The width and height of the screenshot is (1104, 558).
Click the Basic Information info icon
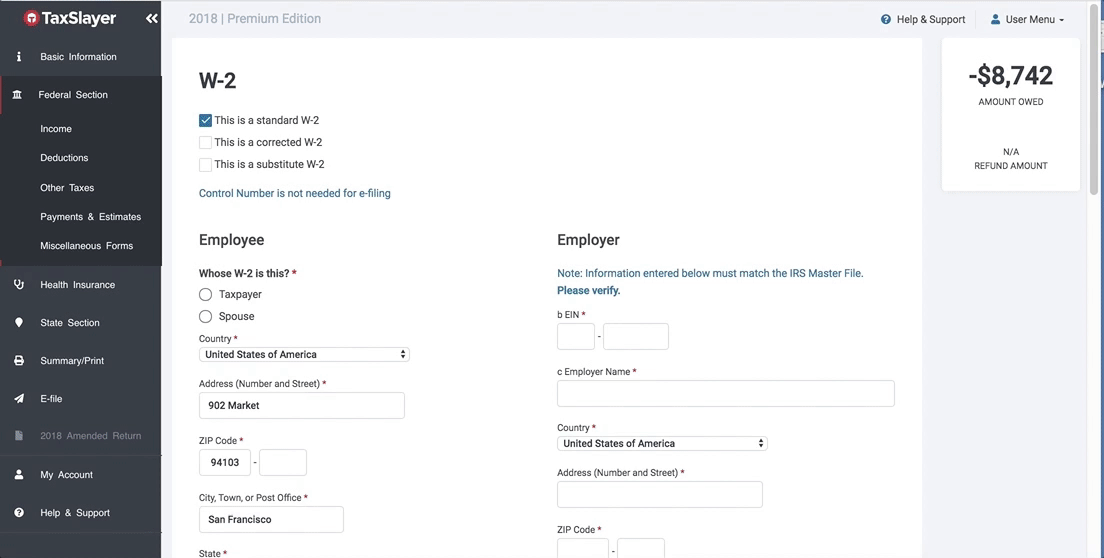[19, 57]
